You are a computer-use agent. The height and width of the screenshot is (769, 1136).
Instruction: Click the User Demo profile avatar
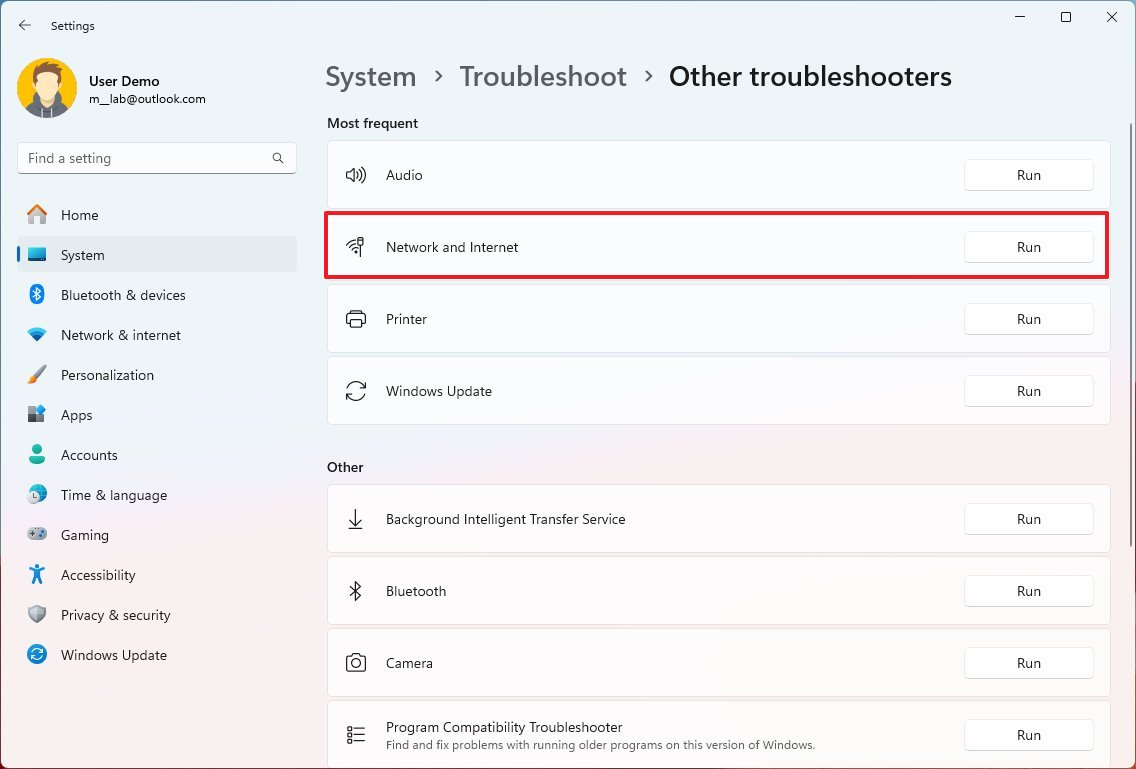tap(47, 88)
